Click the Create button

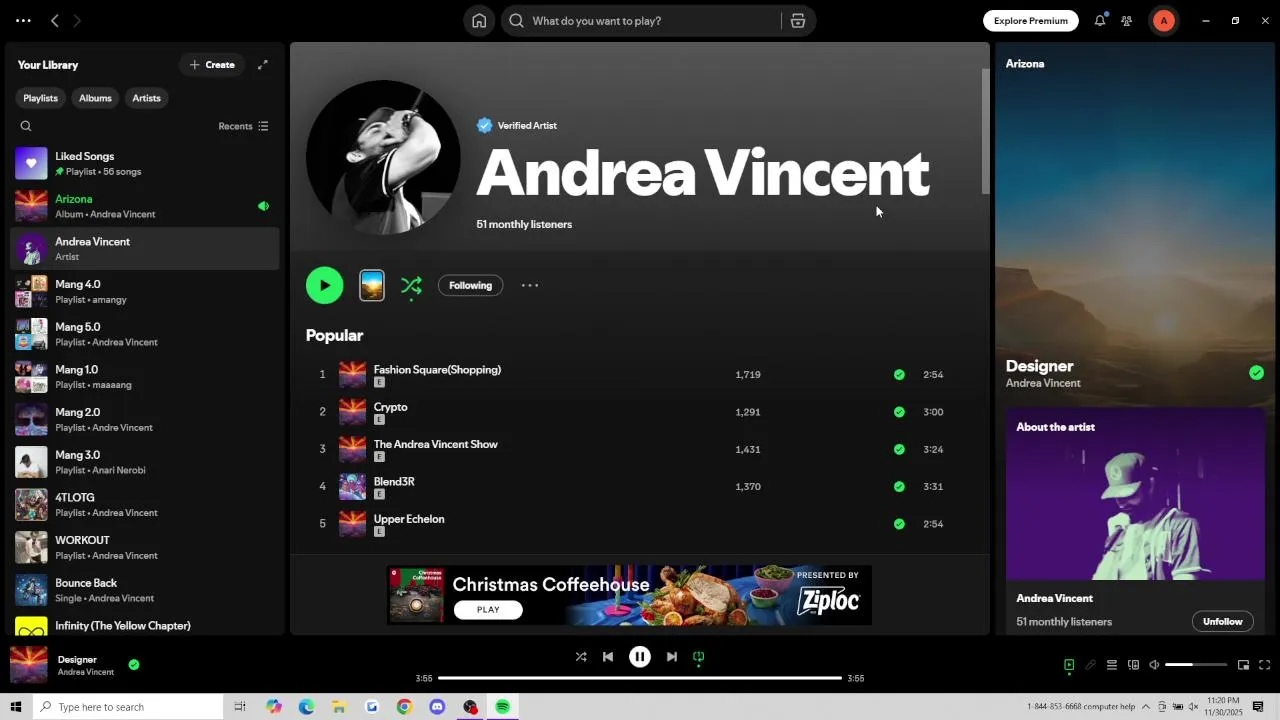coord(212,65)
